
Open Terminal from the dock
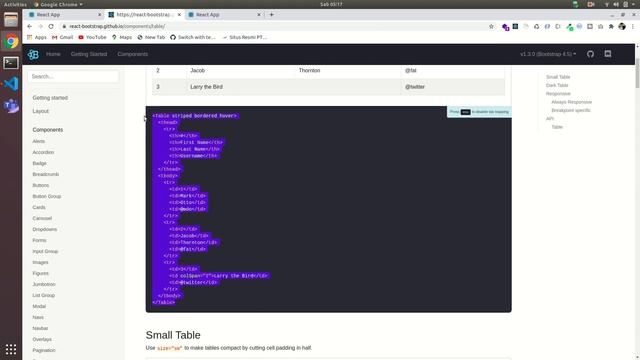[x=11, y=62]
